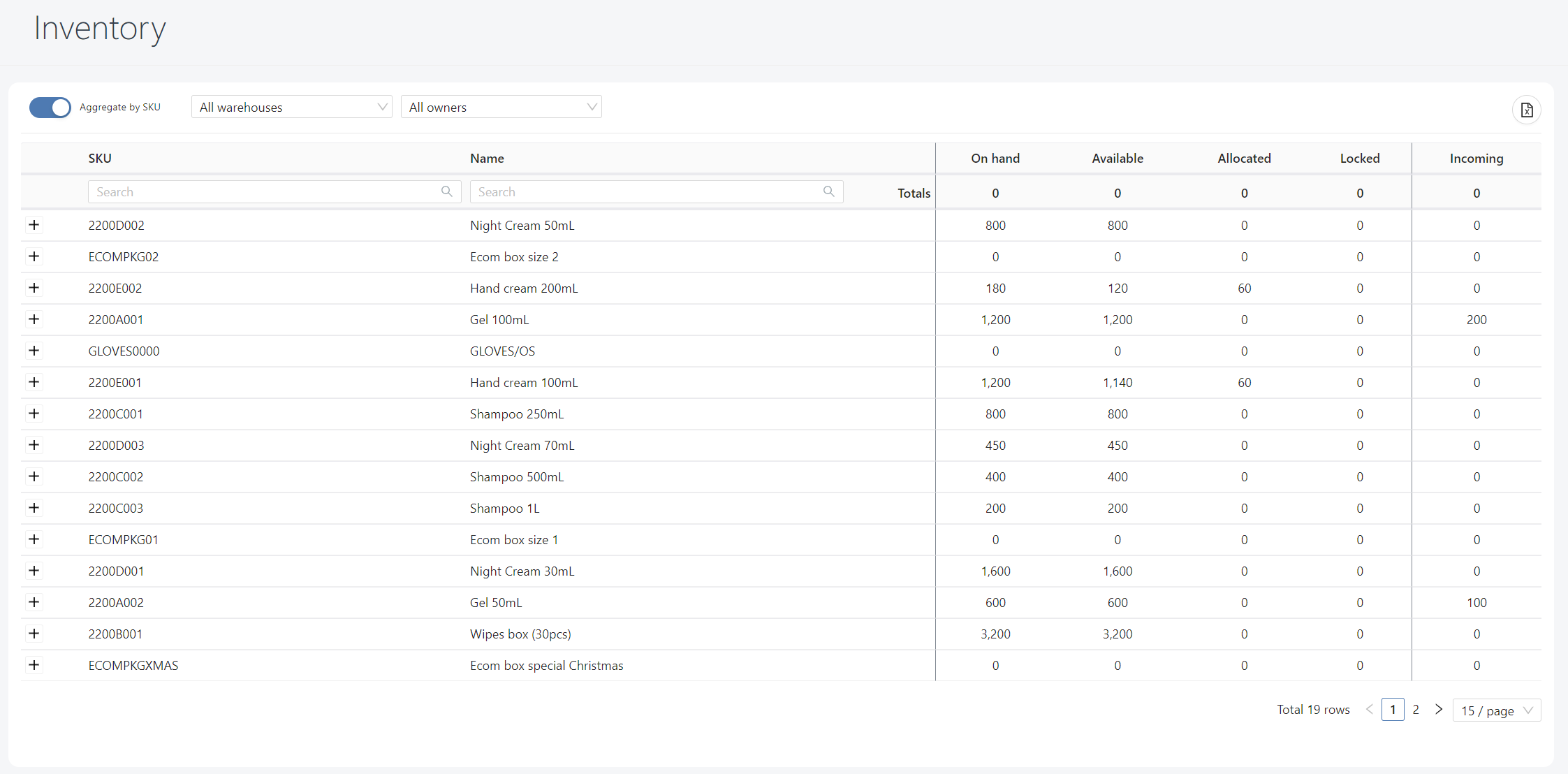Select page 1 in pagination

click(1392, 710)
